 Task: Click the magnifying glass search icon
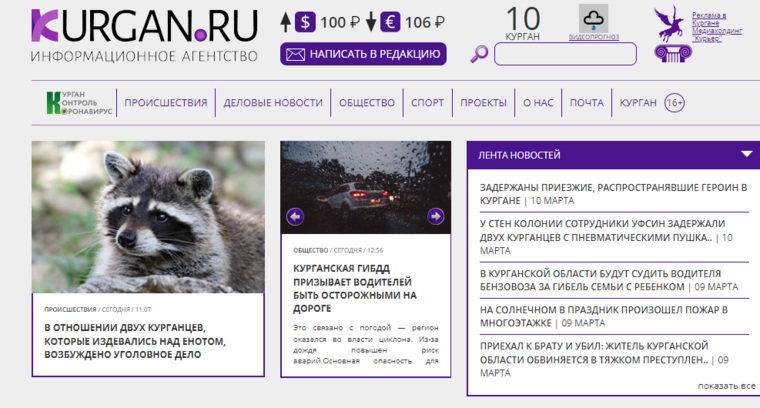pyautogui.click(x=479, y=53)
